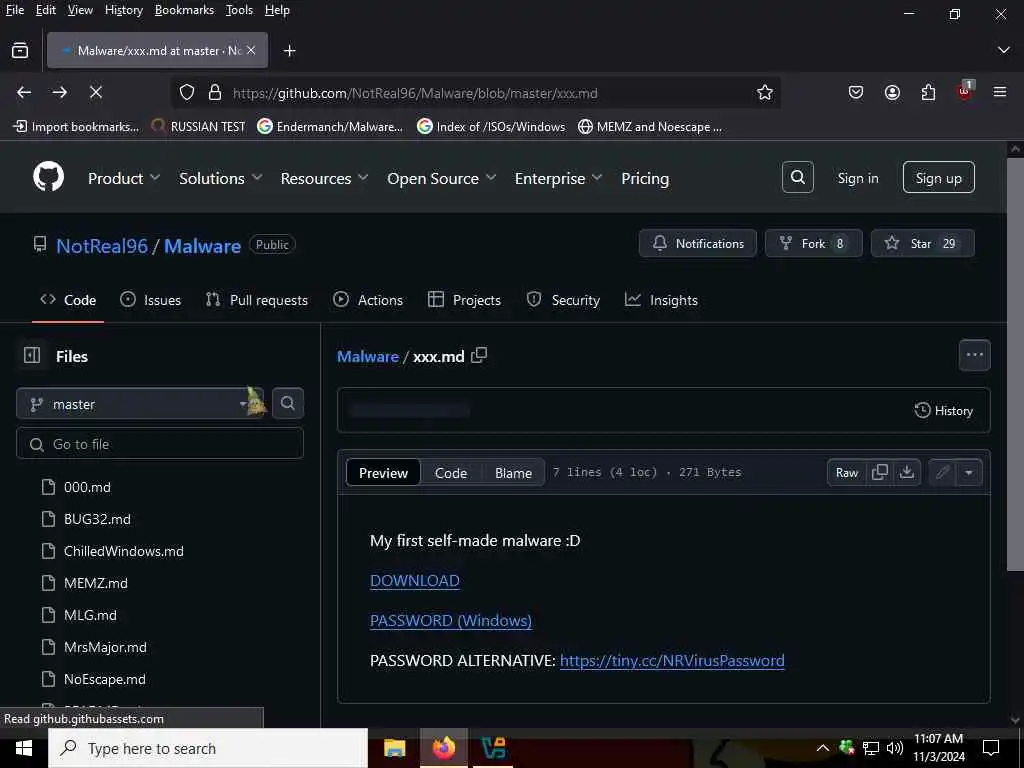This screenshot has width=1024, height=768.
Task: Switch to the Issues tab
Action: coord(151,300)
